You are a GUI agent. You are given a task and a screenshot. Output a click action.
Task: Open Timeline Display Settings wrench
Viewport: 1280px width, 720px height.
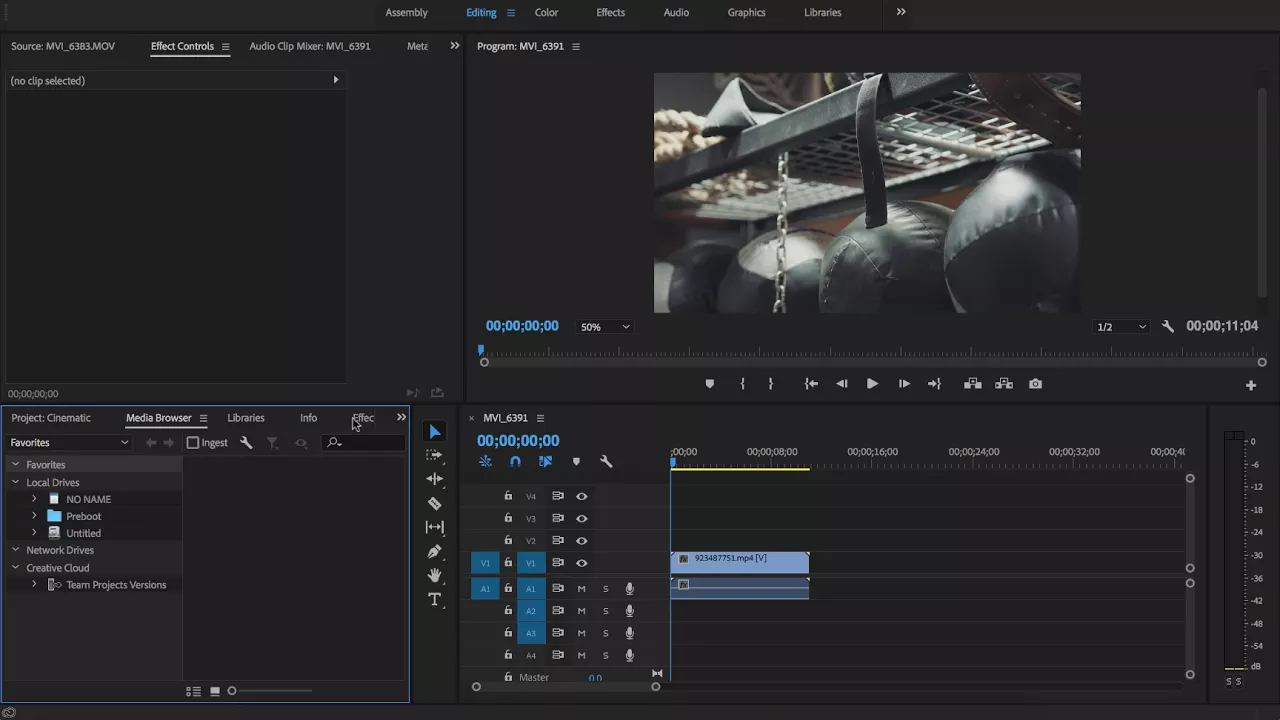coord(606,462)
